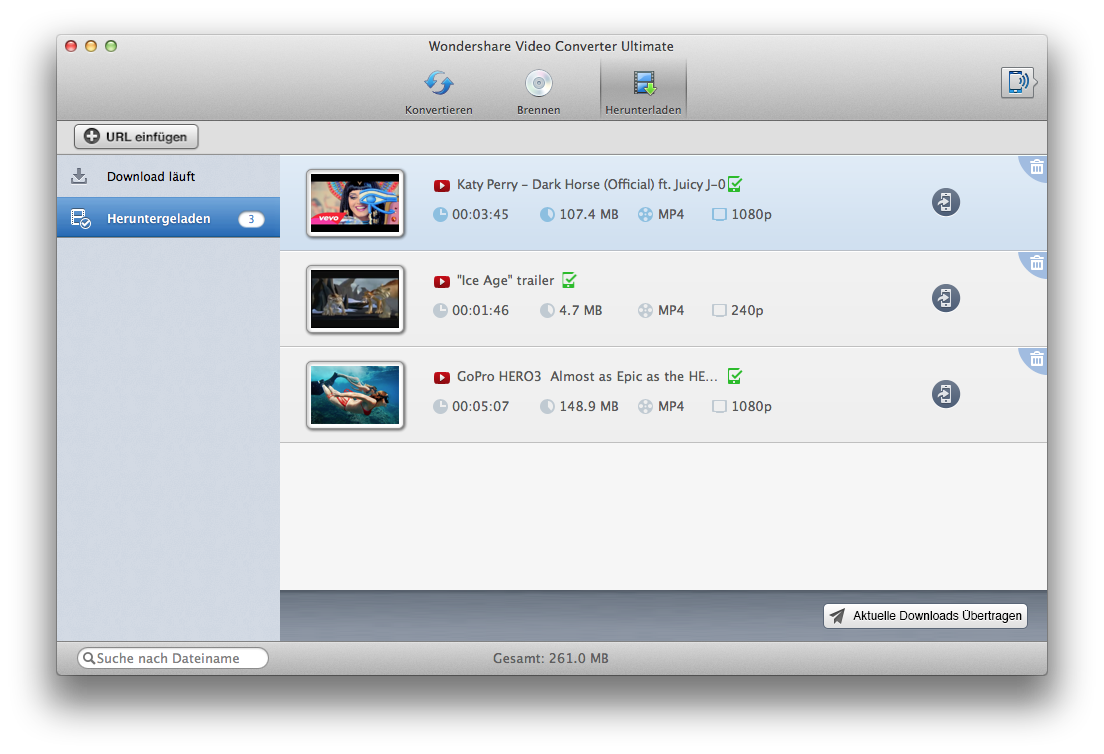The width and height of the screenshot is (1104, 754).
Task: Open the GoPro HERO3 thumbnail
Action: (355, 395)
